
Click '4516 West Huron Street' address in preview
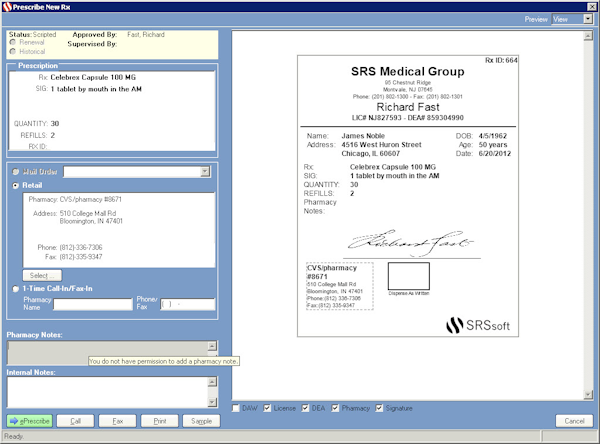(382, 145)
